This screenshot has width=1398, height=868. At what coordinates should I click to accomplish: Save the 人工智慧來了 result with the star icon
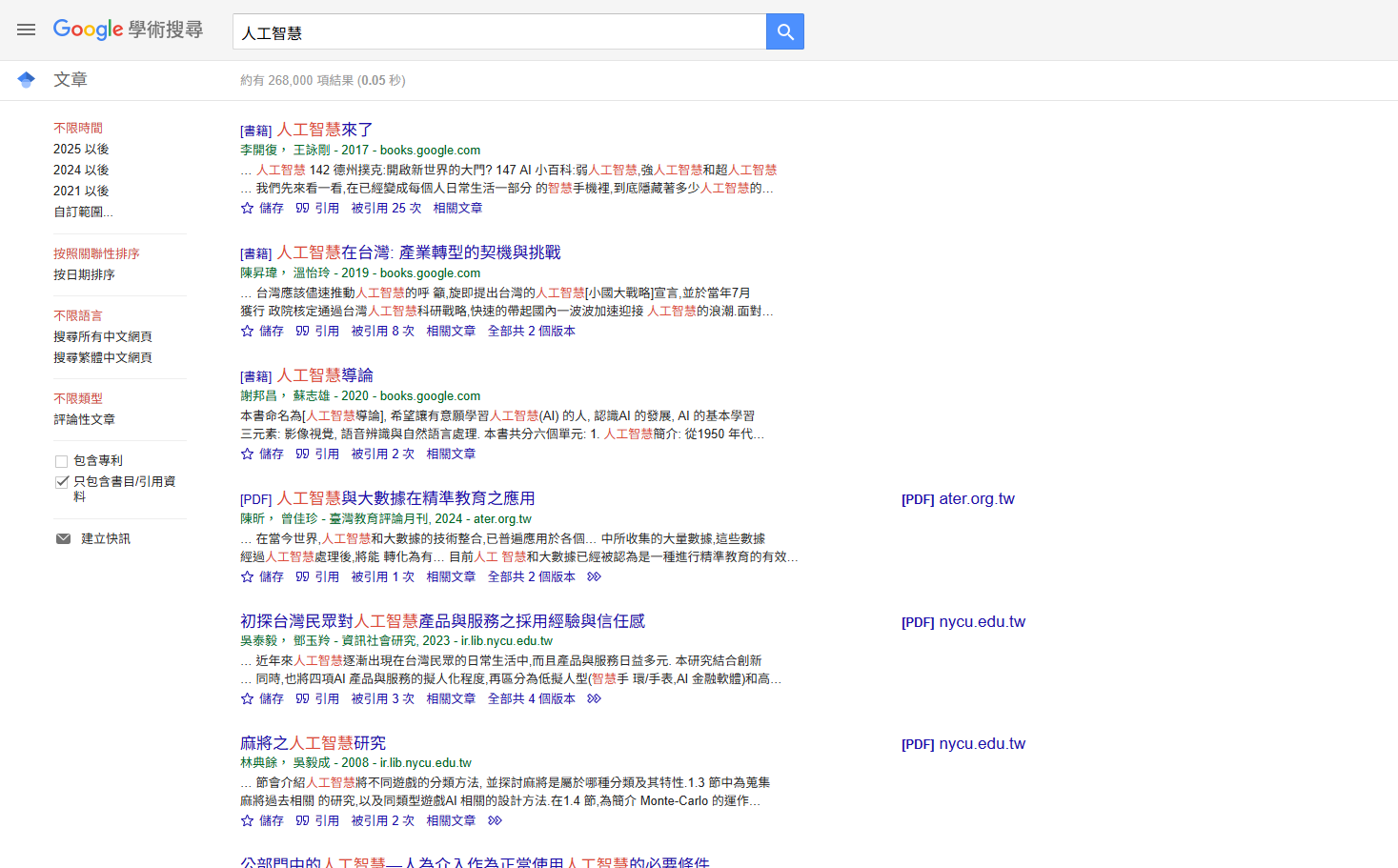[x=247, y=207]
